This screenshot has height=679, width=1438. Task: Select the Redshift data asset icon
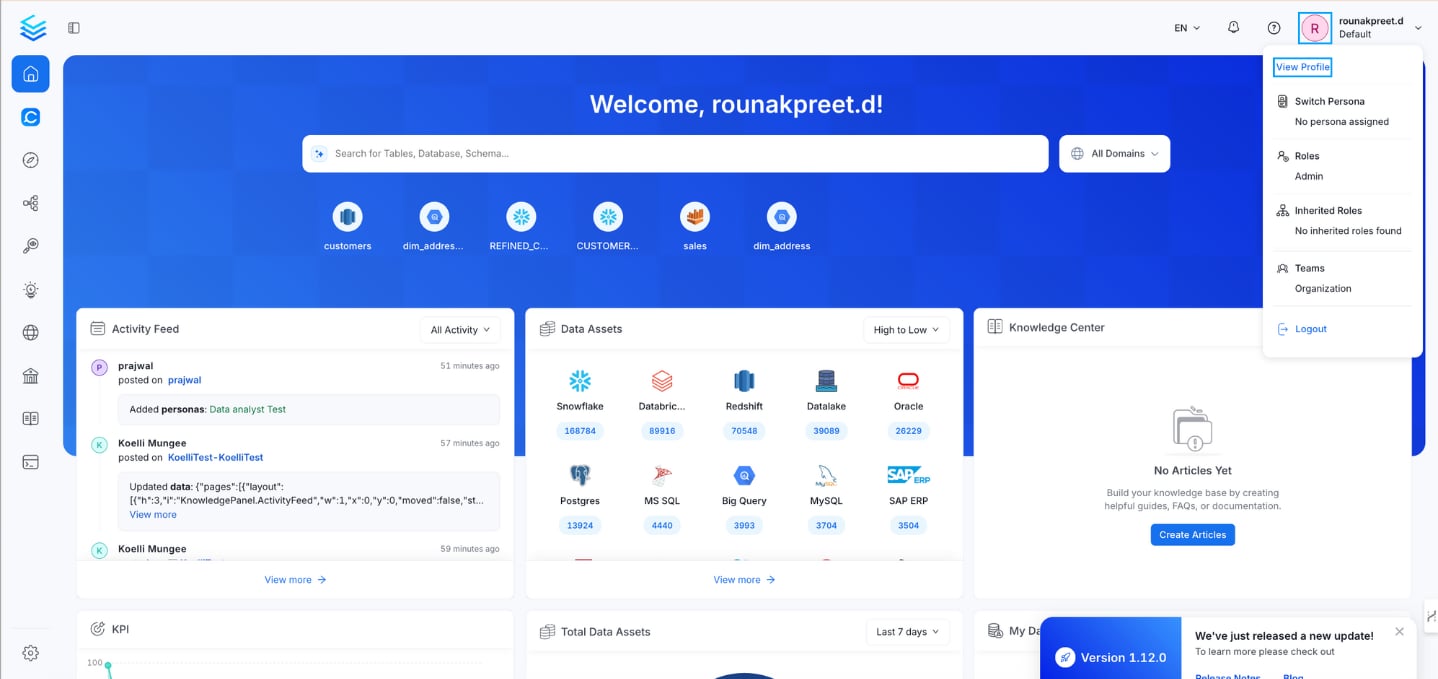click(744, 381)
